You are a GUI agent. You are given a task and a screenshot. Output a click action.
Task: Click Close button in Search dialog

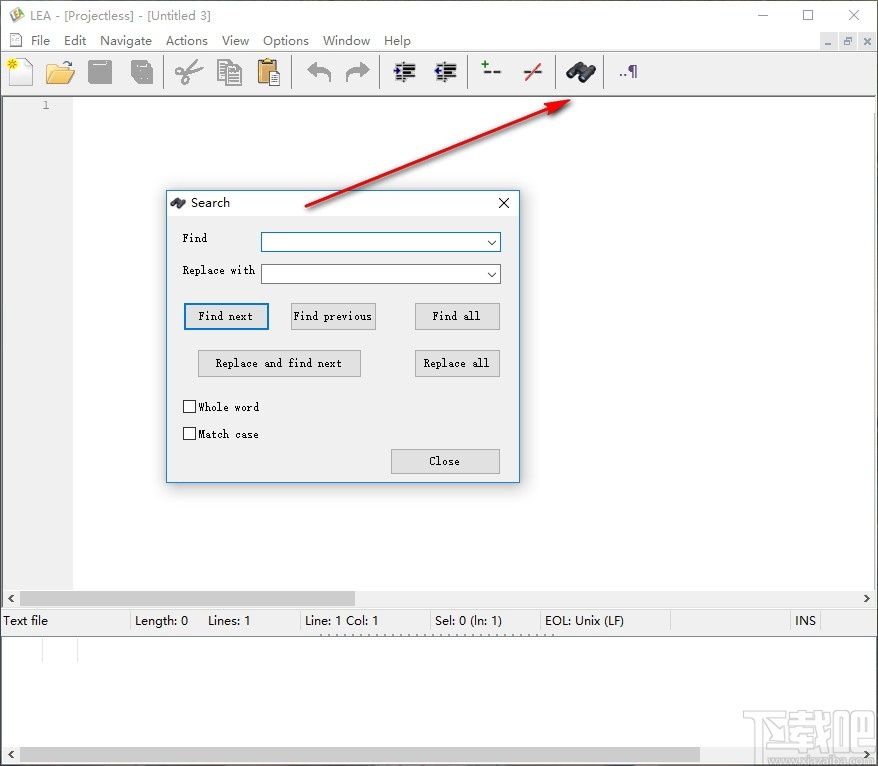(445, 461)
